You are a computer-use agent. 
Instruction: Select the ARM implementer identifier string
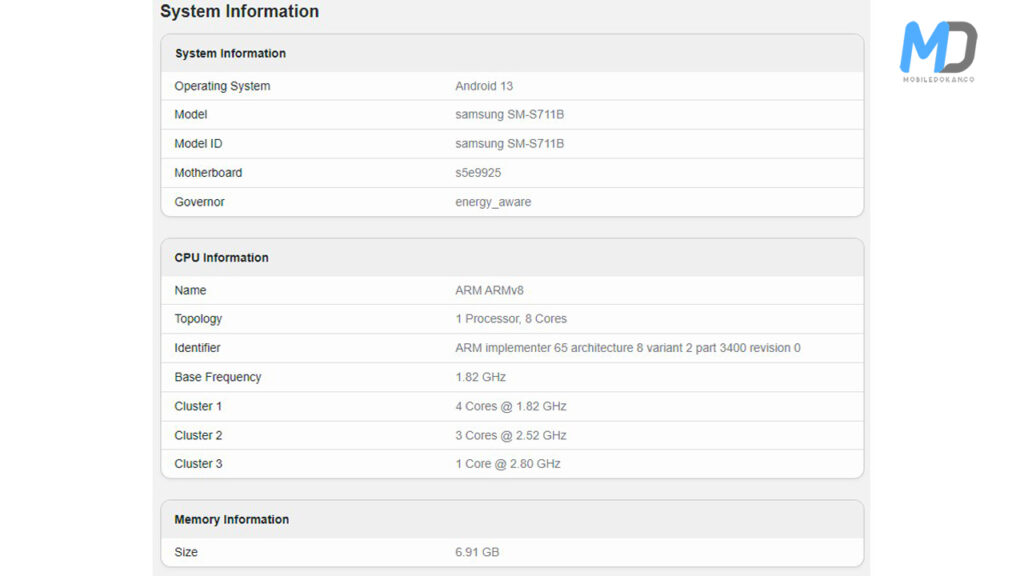[628, 348]
